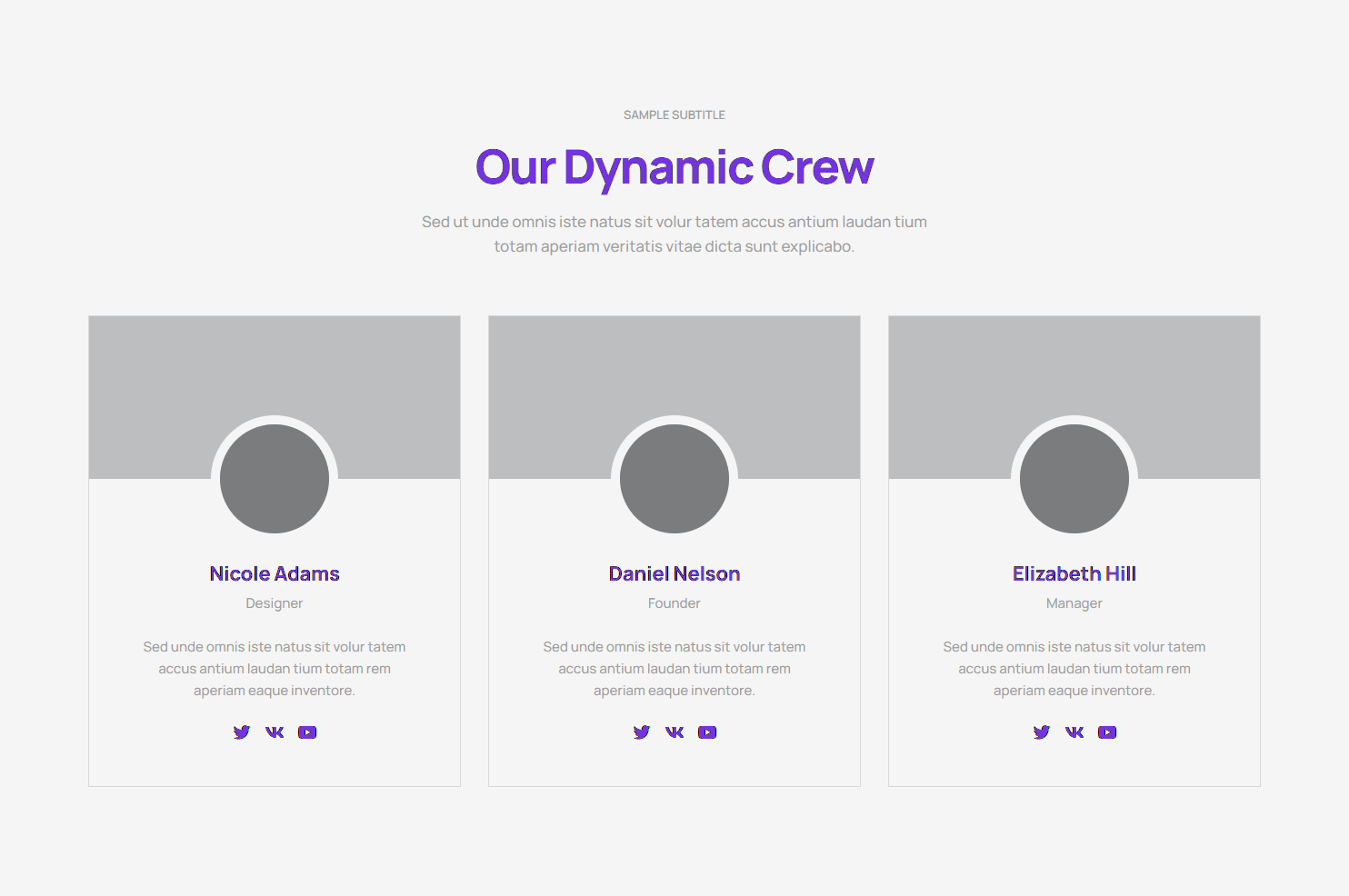Click Nicole Adams' VK icon
Image resolution: width=1349 pixels, height=896 pixels.
tap(275, 732)
